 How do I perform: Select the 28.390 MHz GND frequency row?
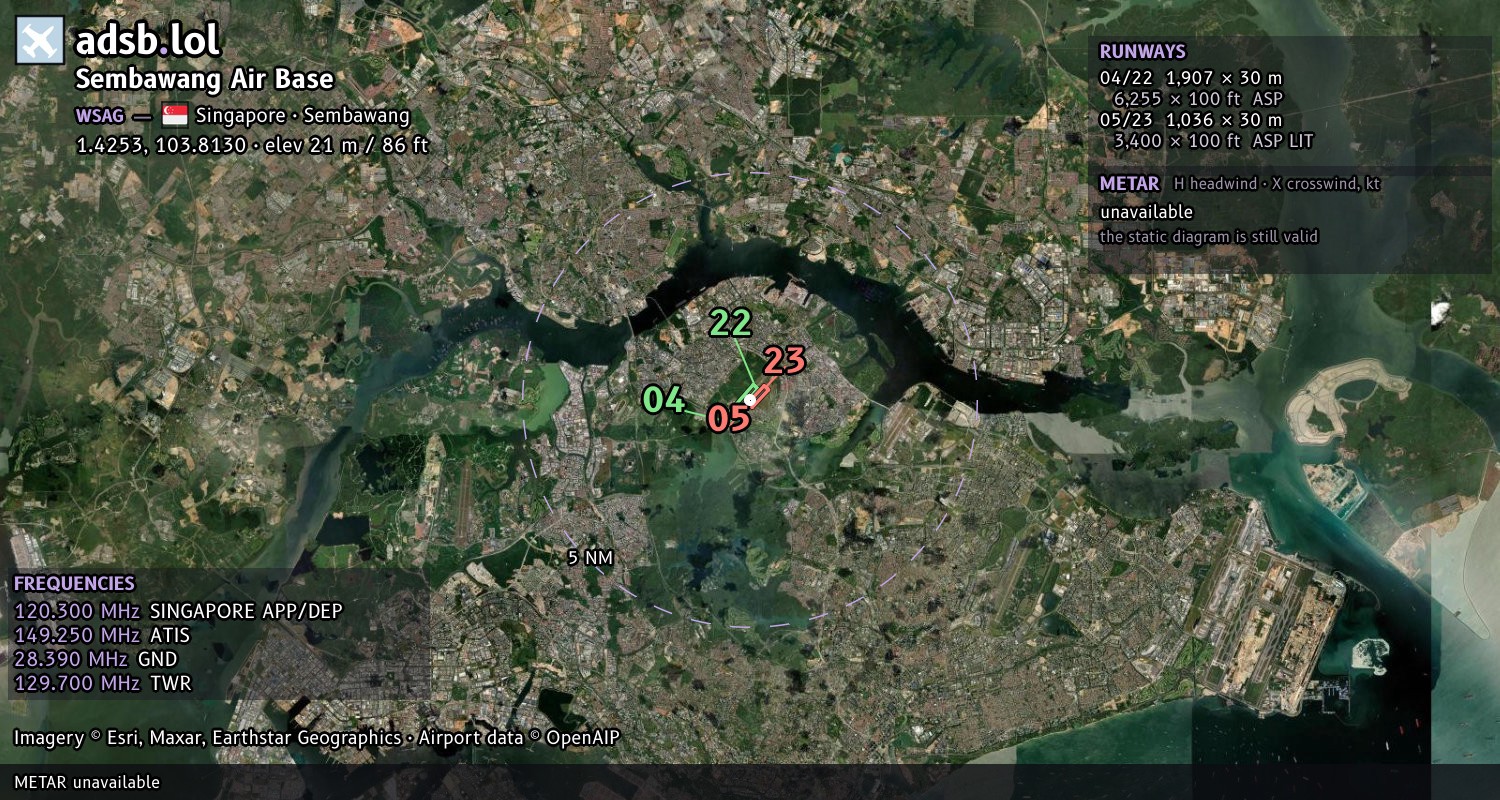[96, 659]
